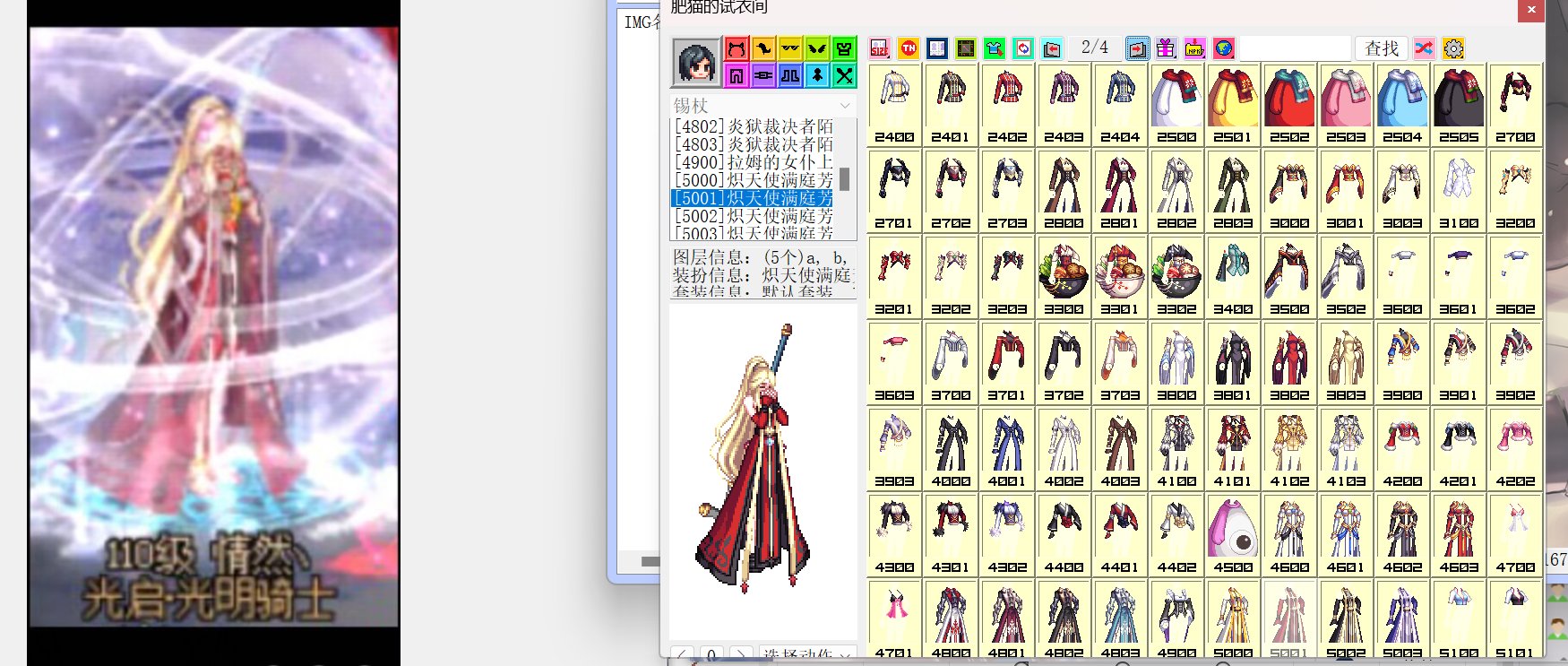Choose red coat thumbnail 3802
This screenshot has height=666, width=1568.
point(1289,363)
